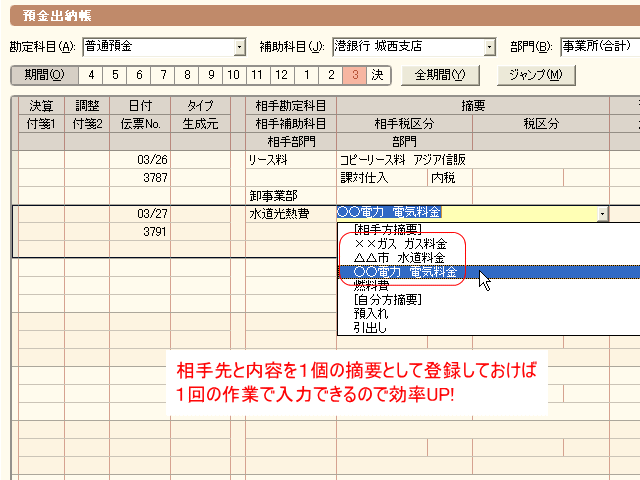The height and width of the screenshot is (480, 640).
Task: Open the 勘定科目 dropdown arrow
Action: click(240, 47)
